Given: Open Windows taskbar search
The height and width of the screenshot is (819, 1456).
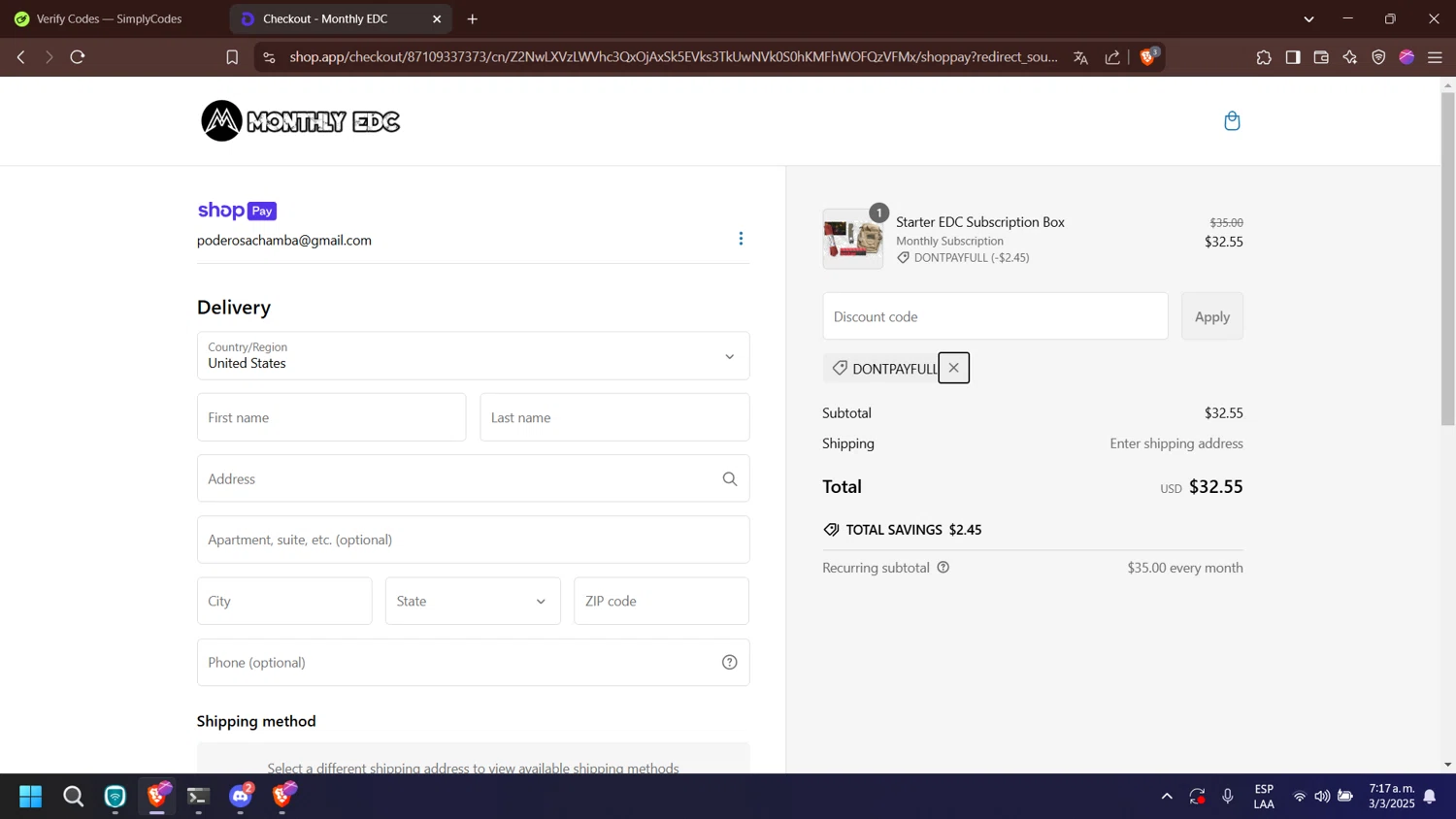Looking at the screenshot, I should point(73,797).
